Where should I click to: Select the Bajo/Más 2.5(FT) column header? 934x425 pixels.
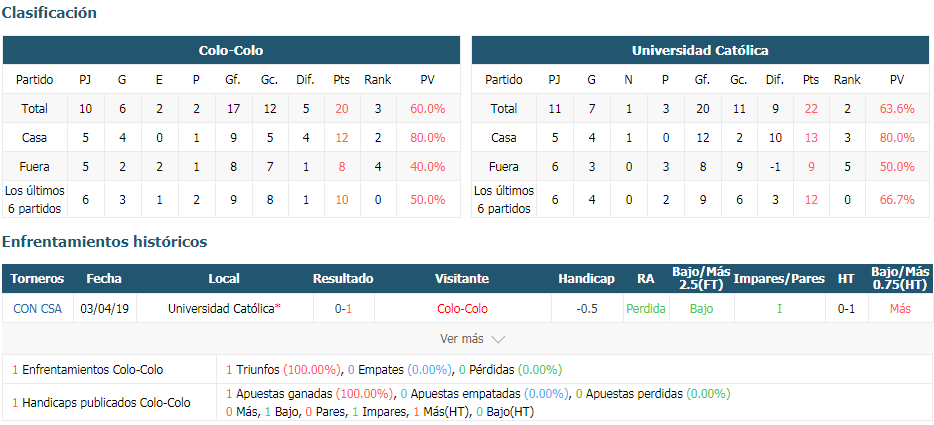click(x=702, y=278)
